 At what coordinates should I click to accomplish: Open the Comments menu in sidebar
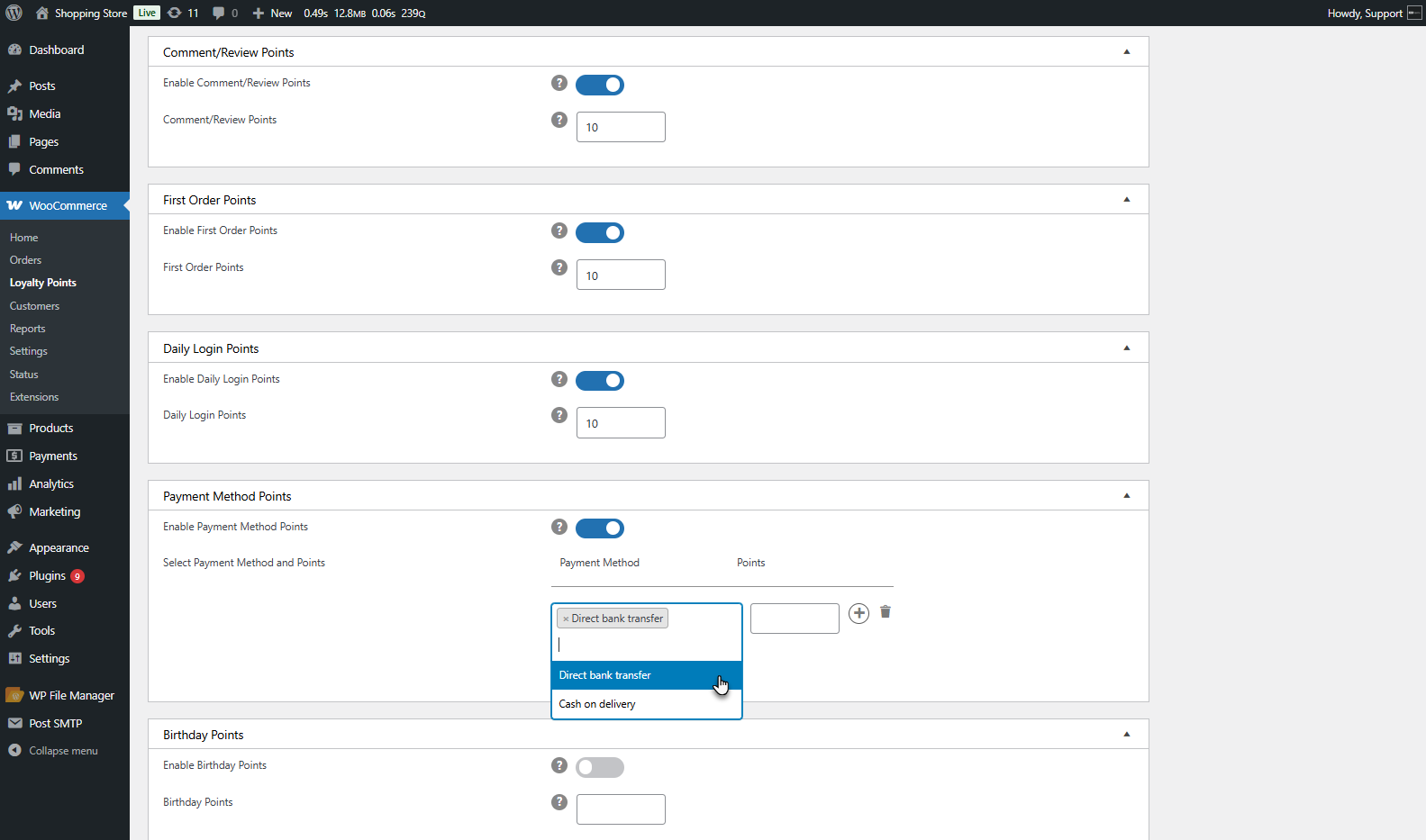point(65,169)
